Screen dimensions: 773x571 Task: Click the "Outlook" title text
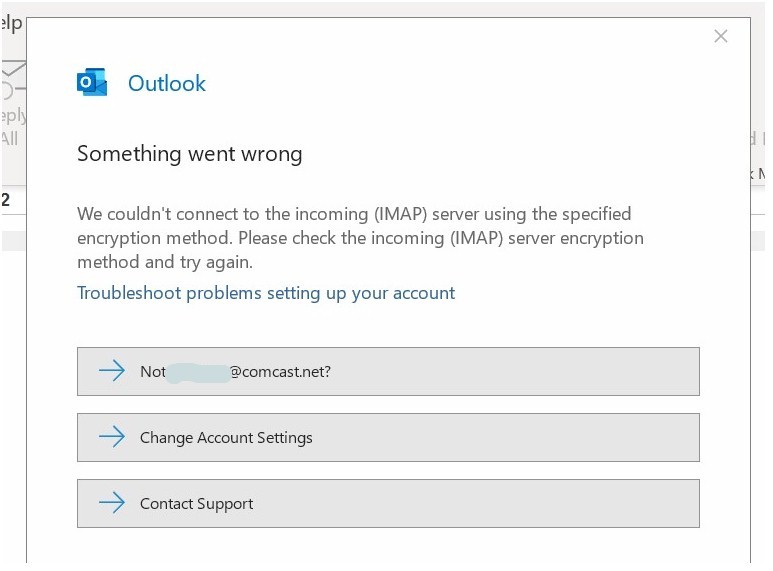(167, 84)
